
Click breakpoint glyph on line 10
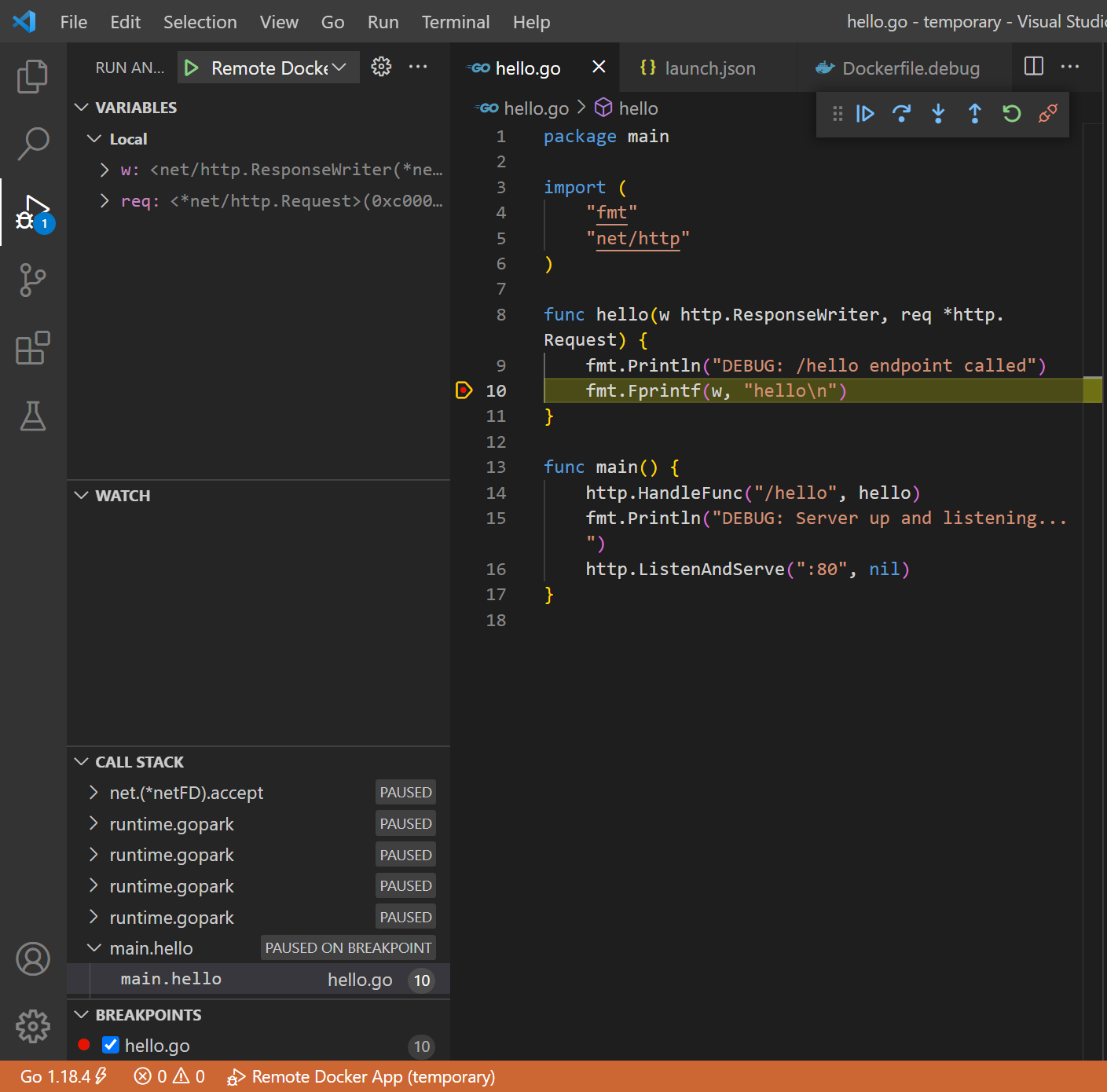coord(464,390)
